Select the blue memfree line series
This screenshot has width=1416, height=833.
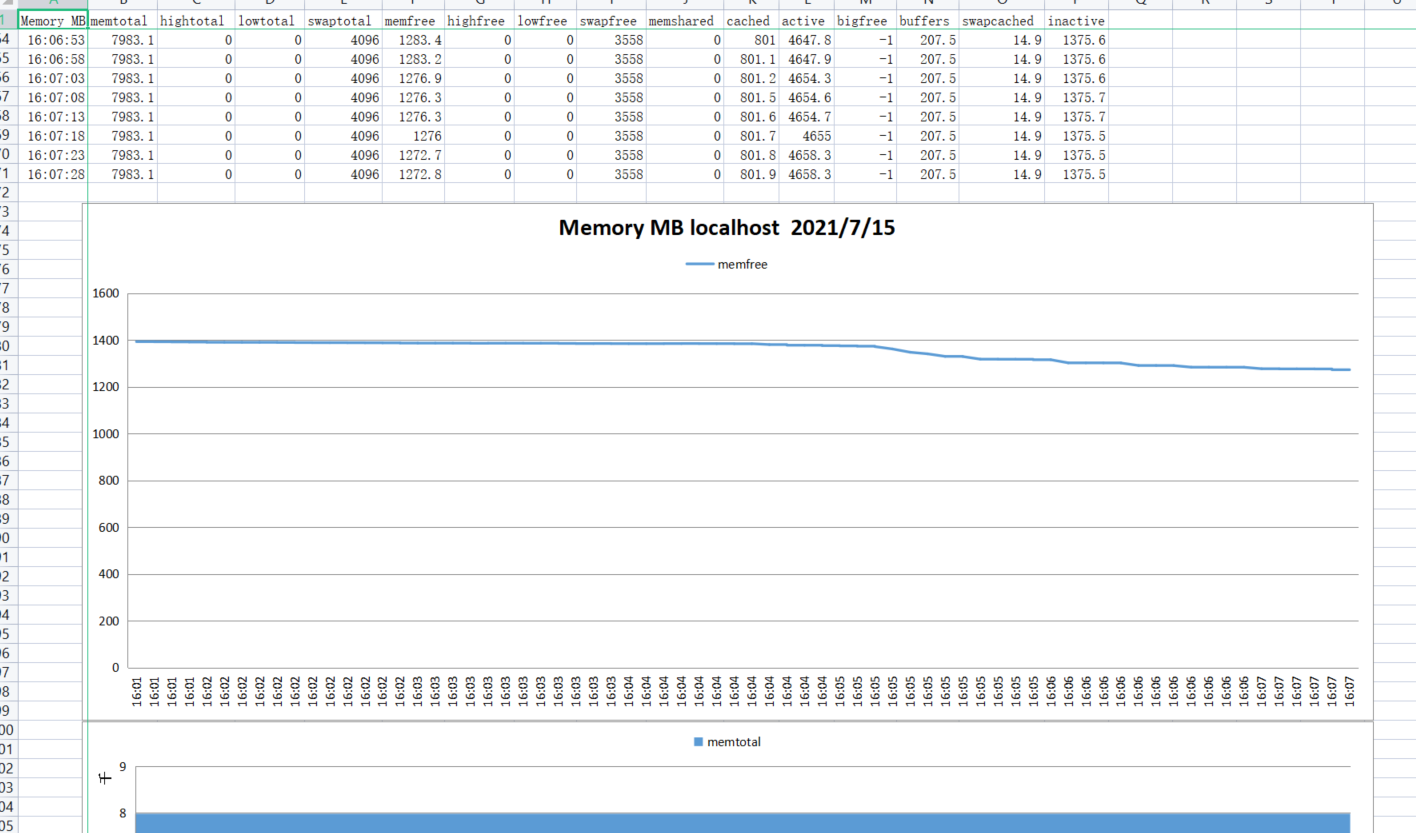pos(600,343)
